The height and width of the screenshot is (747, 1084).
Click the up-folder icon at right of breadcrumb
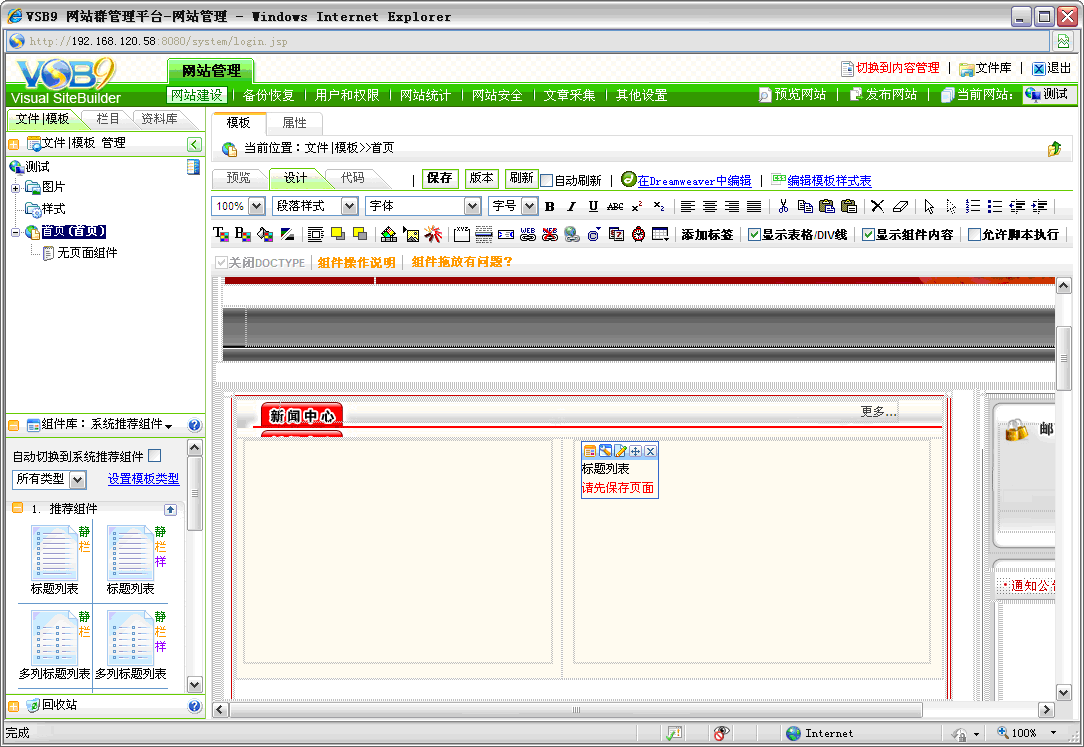point(1054,148)
